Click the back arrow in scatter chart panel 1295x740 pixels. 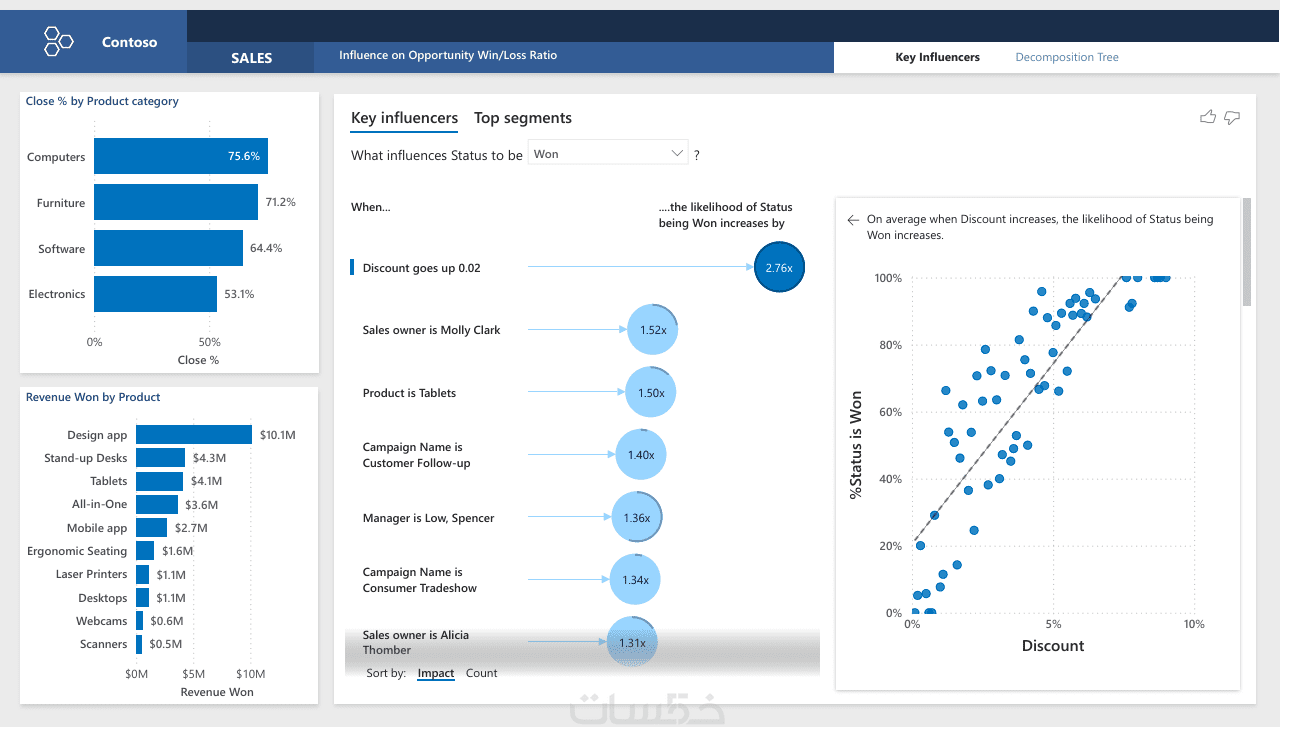[x=853, y=220]
